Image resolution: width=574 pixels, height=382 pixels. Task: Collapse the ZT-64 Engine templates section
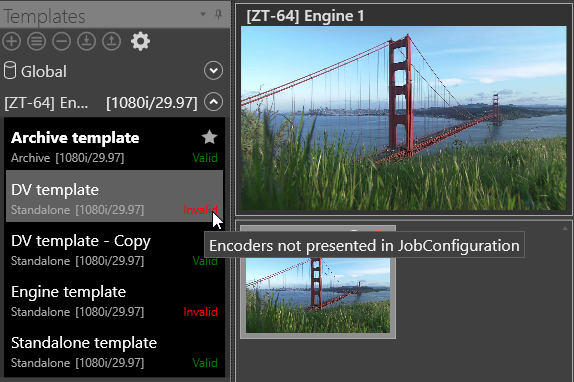click(x=213, y=102)
